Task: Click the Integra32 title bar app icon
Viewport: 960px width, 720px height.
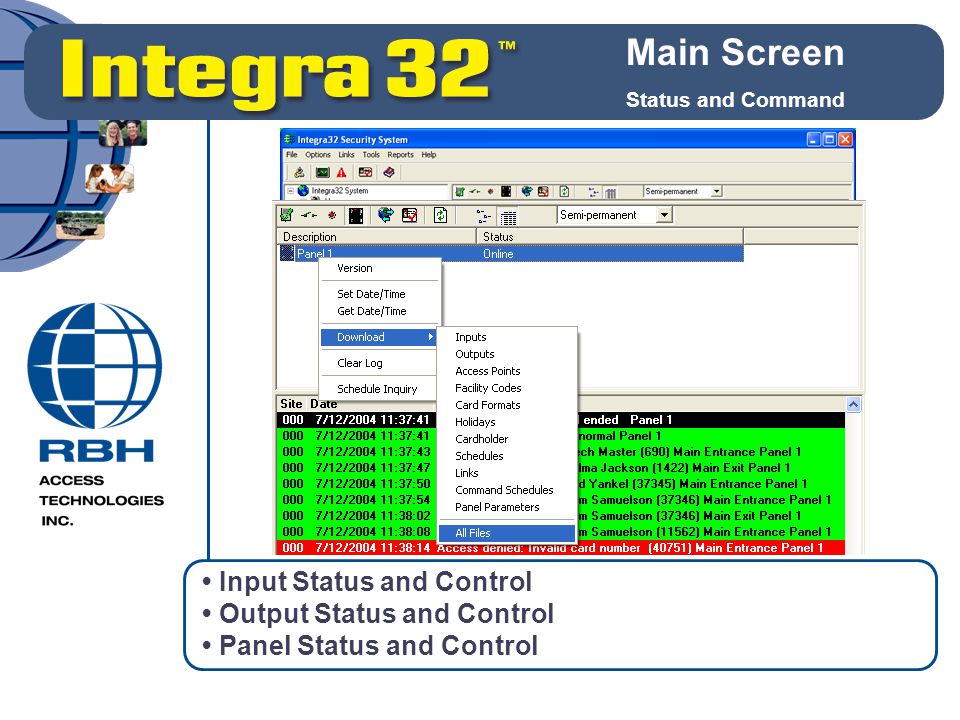Action: [x=288, y=140]
